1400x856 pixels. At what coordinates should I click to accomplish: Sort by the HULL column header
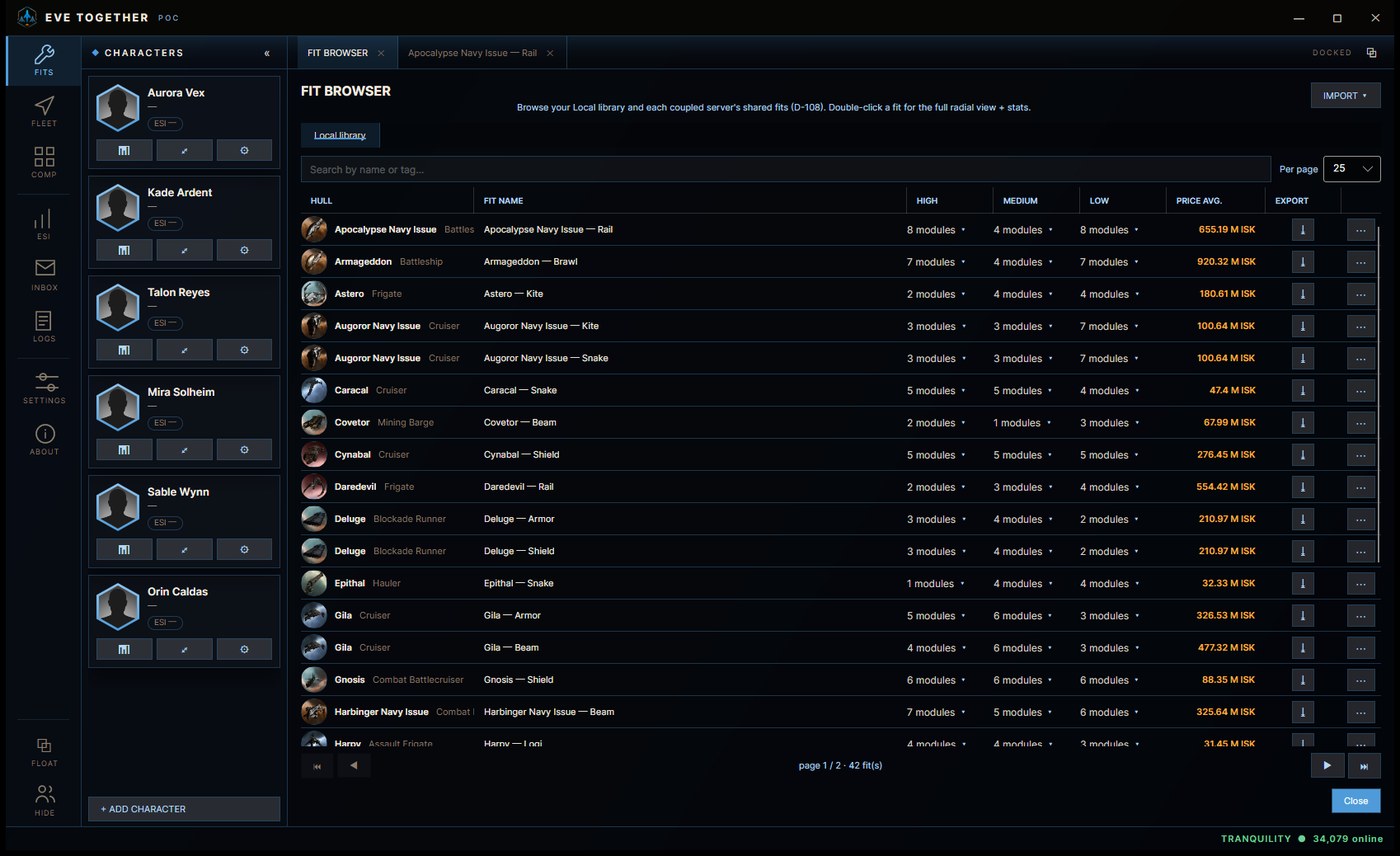(x=387, y=201)
